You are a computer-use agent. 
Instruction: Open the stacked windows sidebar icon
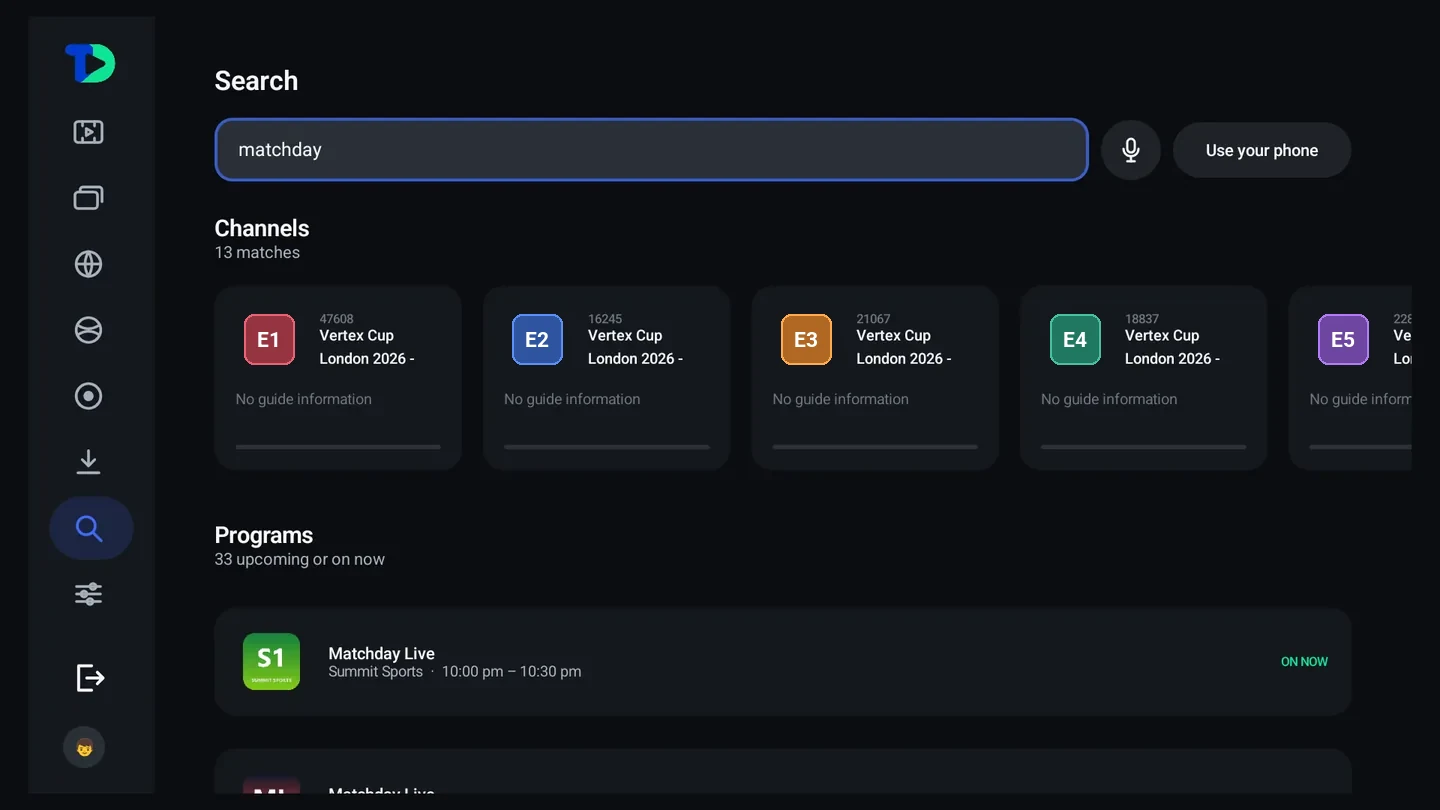89,198
